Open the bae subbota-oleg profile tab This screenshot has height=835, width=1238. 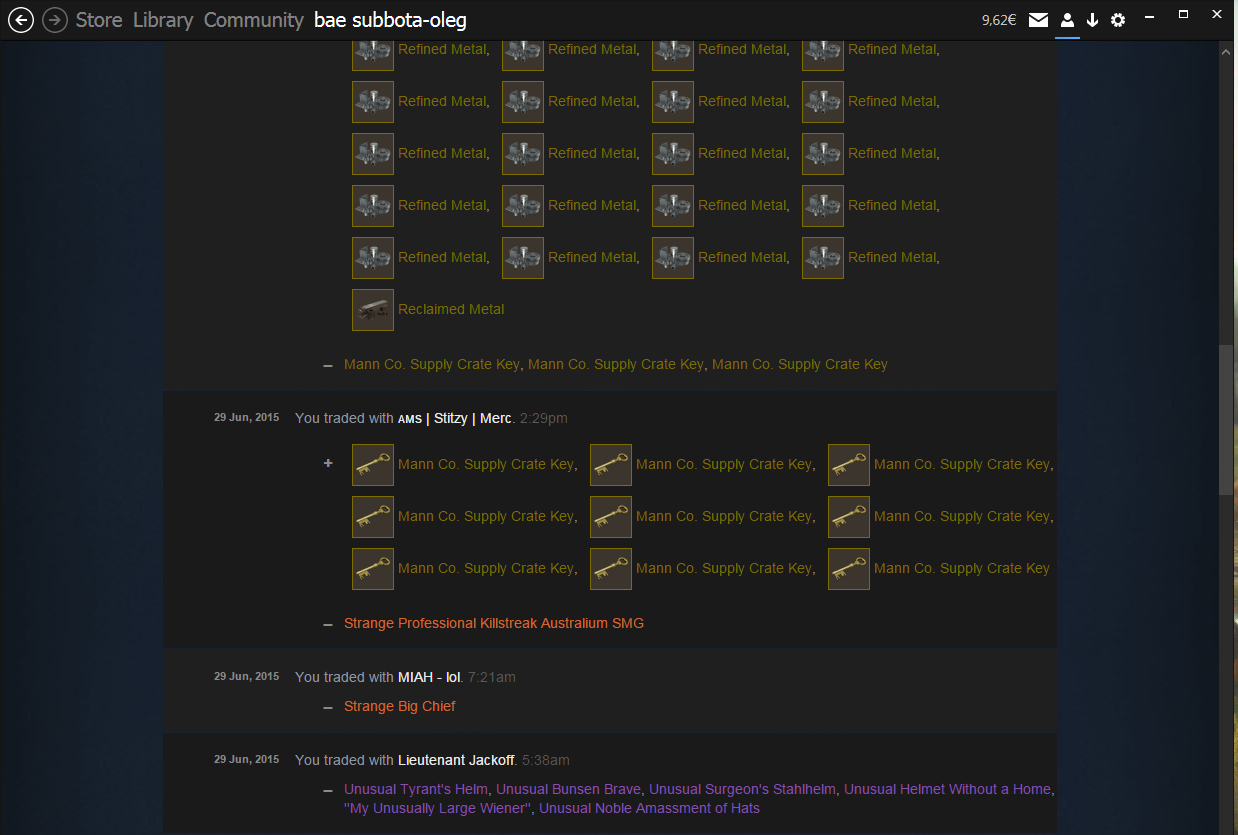(x=390, y=20)
